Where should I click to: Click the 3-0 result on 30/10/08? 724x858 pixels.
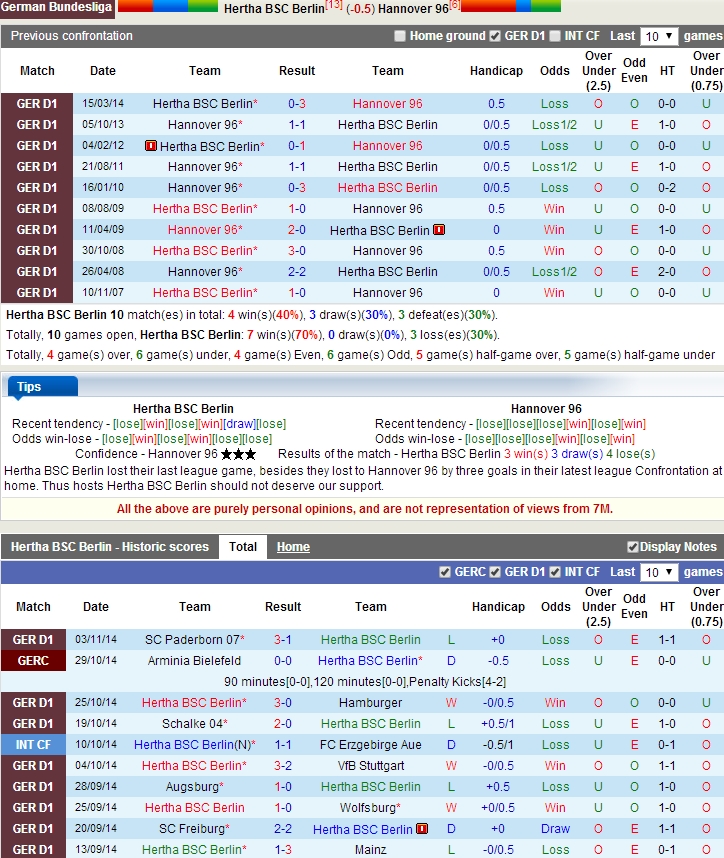[297, 251]
